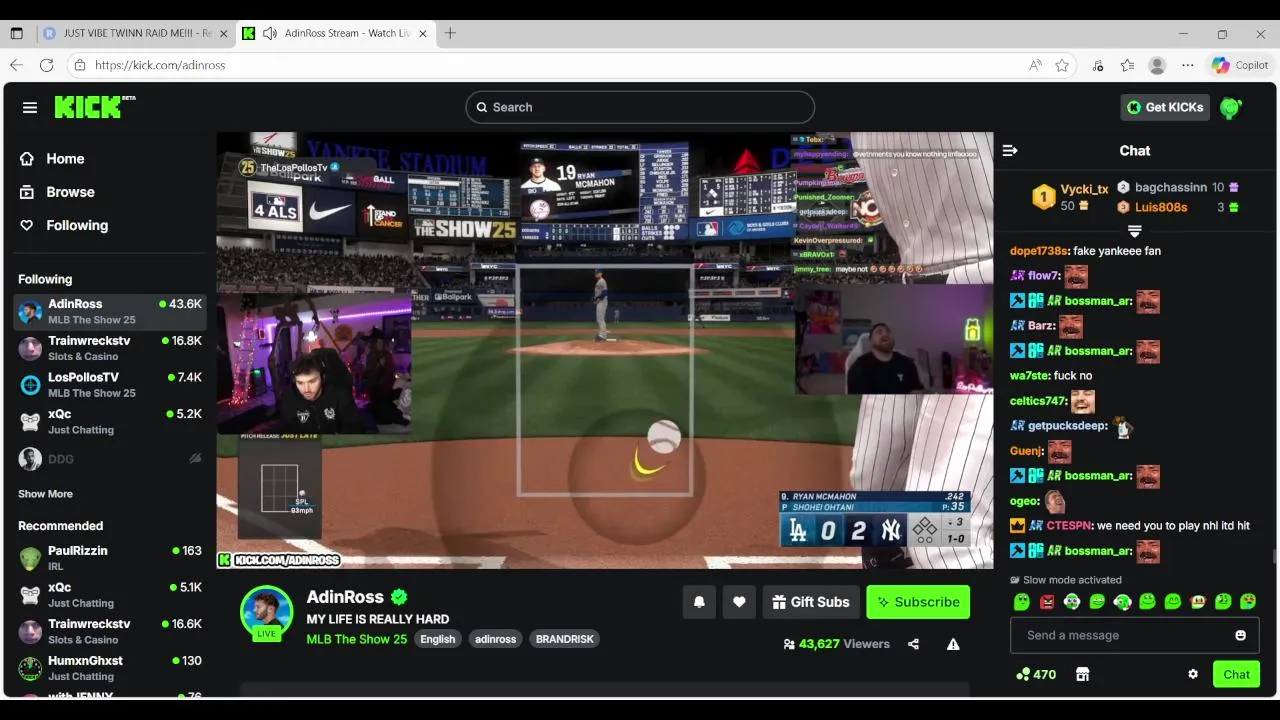Click the BRANDRISK tag
Viewport: 1280px width, 720px height.
(564, 639)
